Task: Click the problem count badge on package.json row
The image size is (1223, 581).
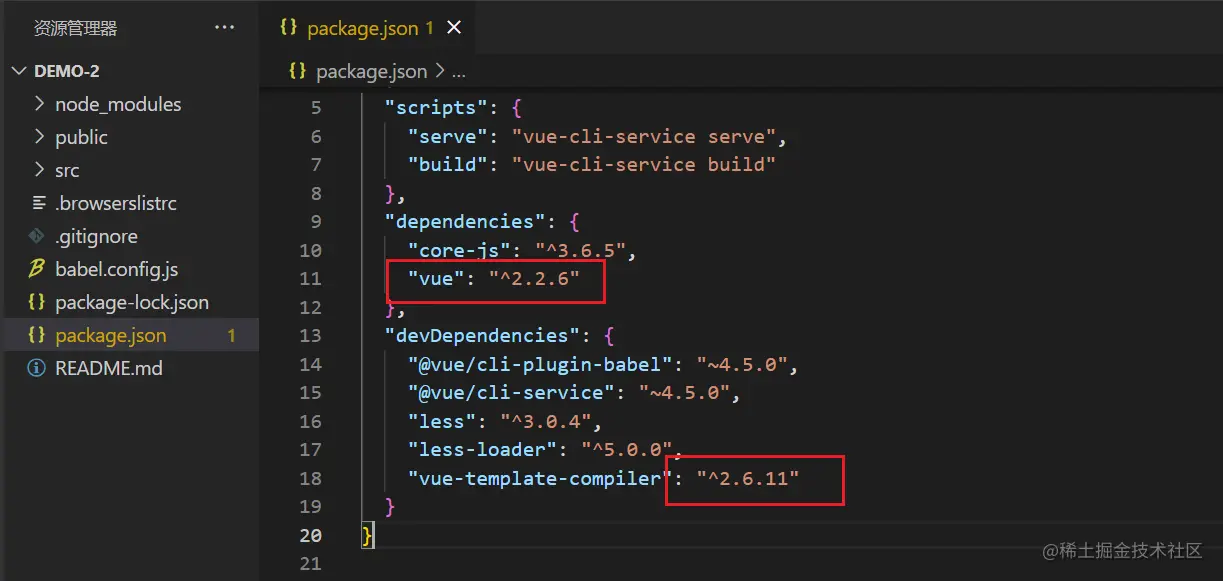Action: [x=231, y=336]
